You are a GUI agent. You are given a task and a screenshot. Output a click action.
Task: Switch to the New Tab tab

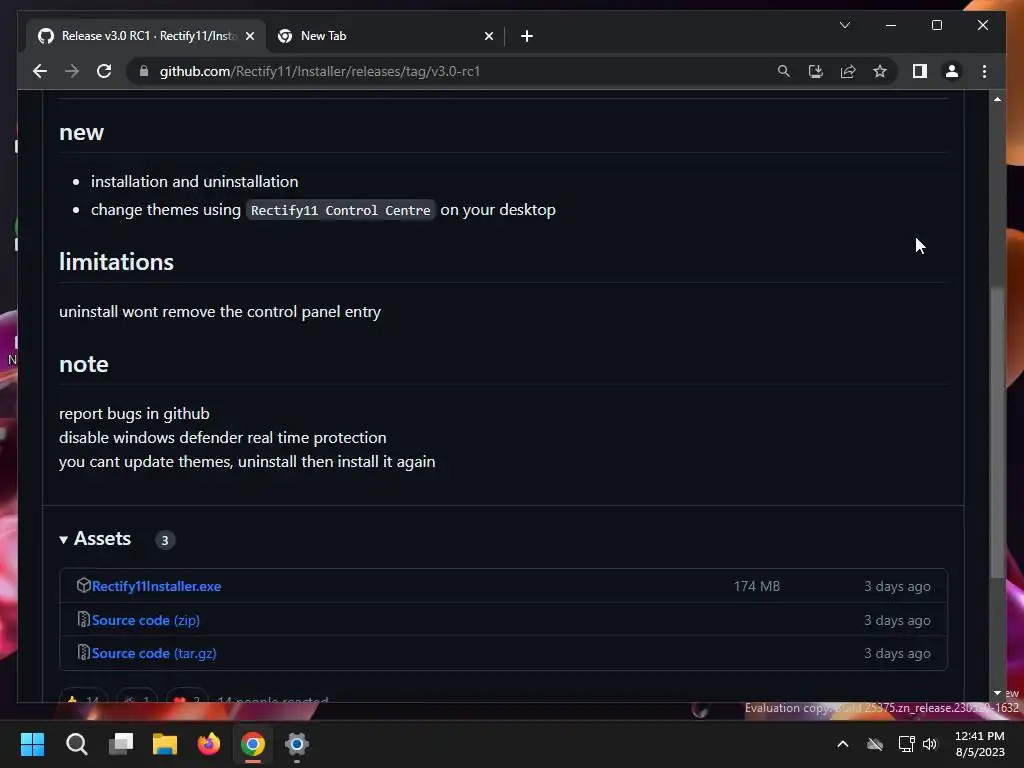coord(385,36)
